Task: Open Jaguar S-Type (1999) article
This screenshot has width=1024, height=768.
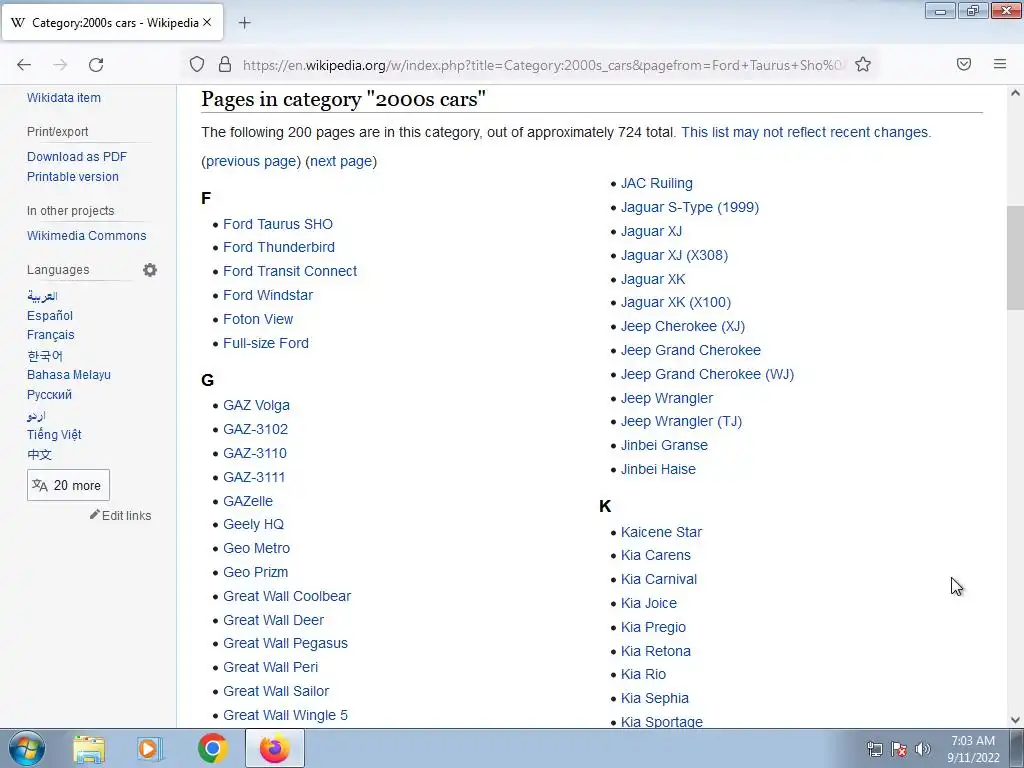Action: click(690, 207)
